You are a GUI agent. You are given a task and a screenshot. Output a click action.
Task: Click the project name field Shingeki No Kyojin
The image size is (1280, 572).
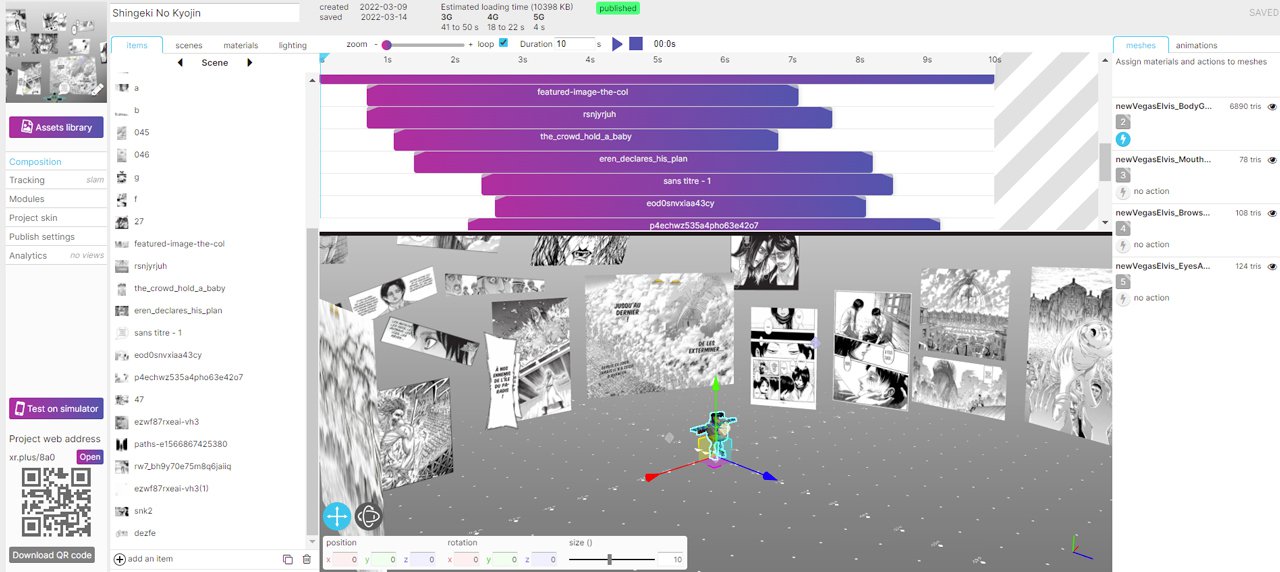pos(204,13)
